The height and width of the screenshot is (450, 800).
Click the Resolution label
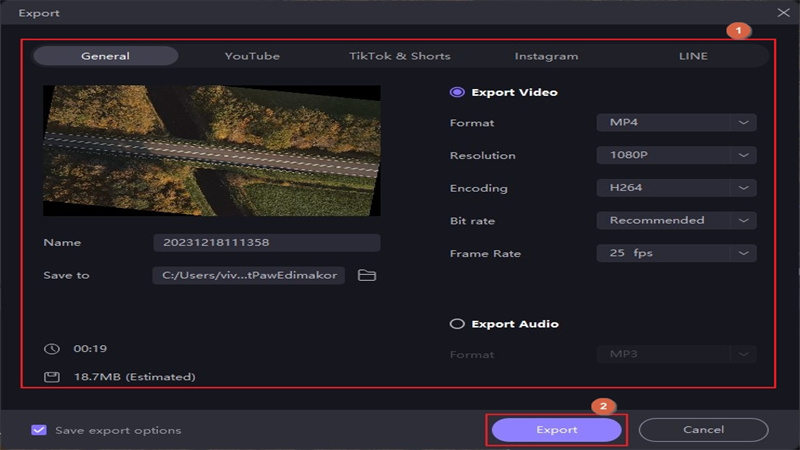[483, 156]
